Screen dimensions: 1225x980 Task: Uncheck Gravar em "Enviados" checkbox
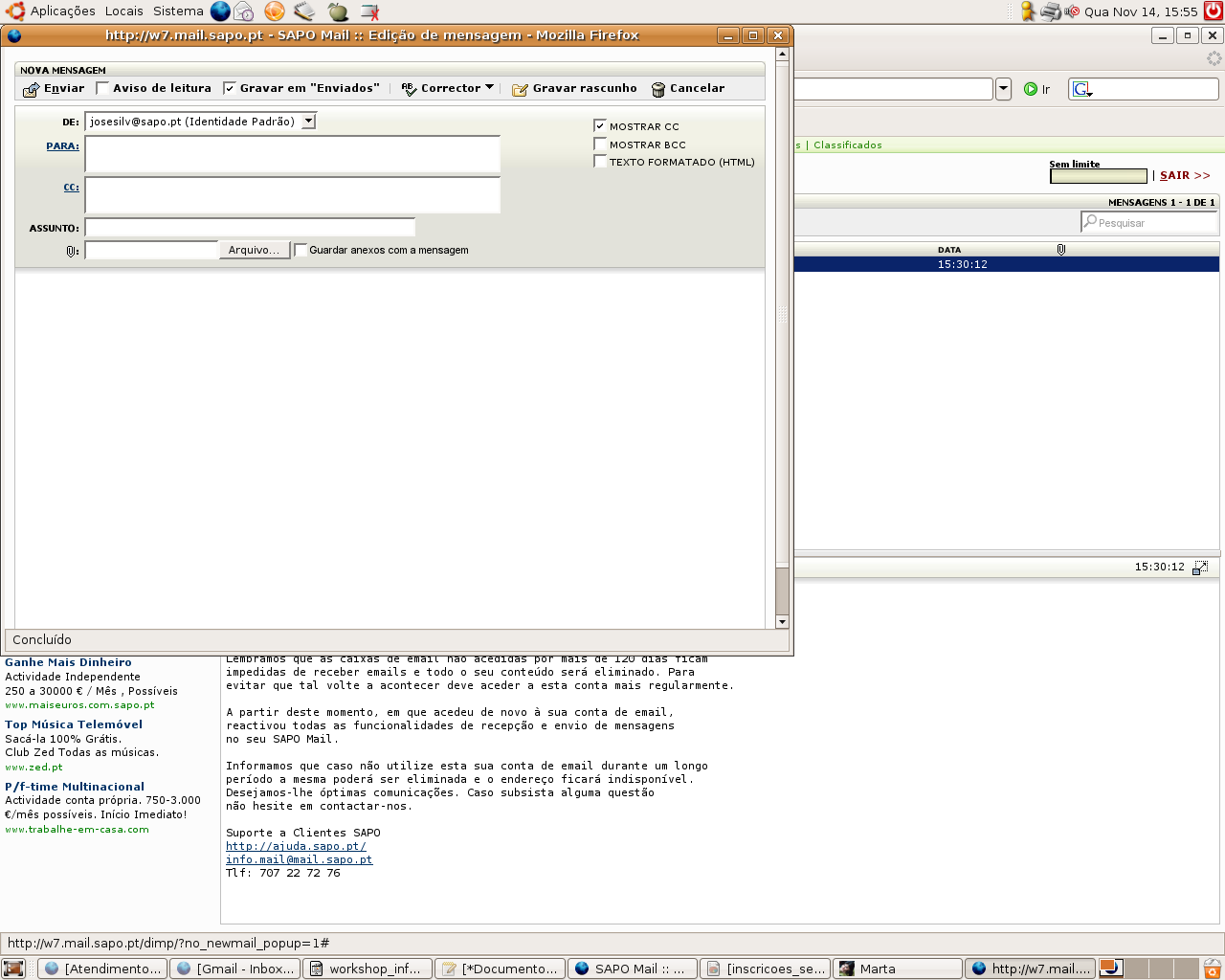tap(230, 88)
